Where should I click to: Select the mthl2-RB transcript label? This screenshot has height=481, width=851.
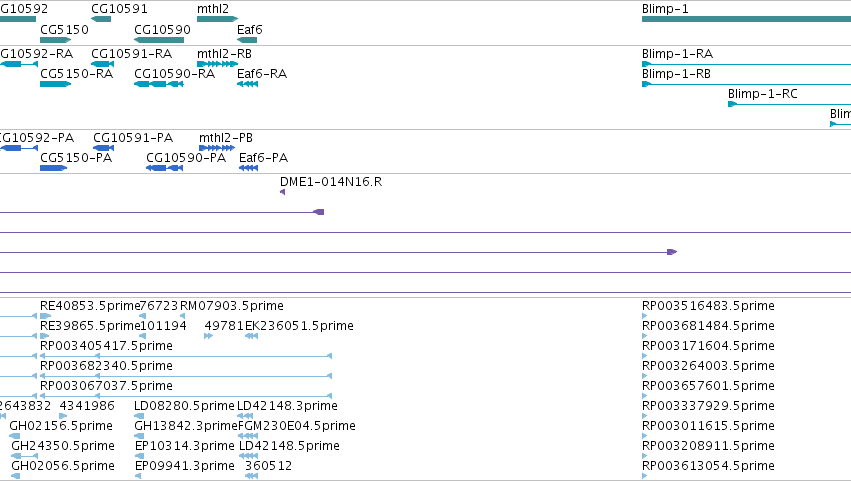(224, 54)
